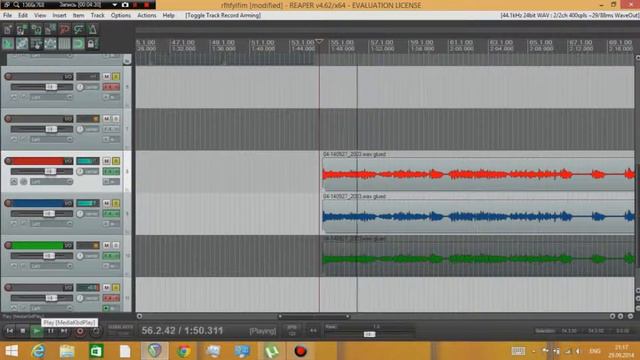This screenshot has height=360, width=640.
Task: Click the Redo toolbar icon
Action: pos(78,29)
